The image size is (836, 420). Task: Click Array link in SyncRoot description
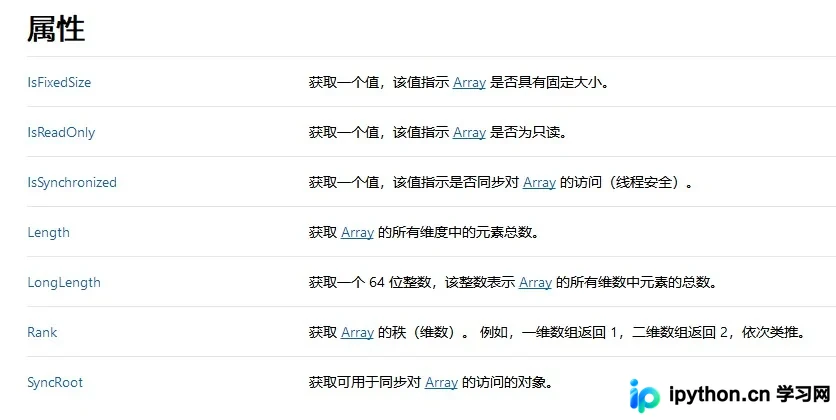point(441,383)
